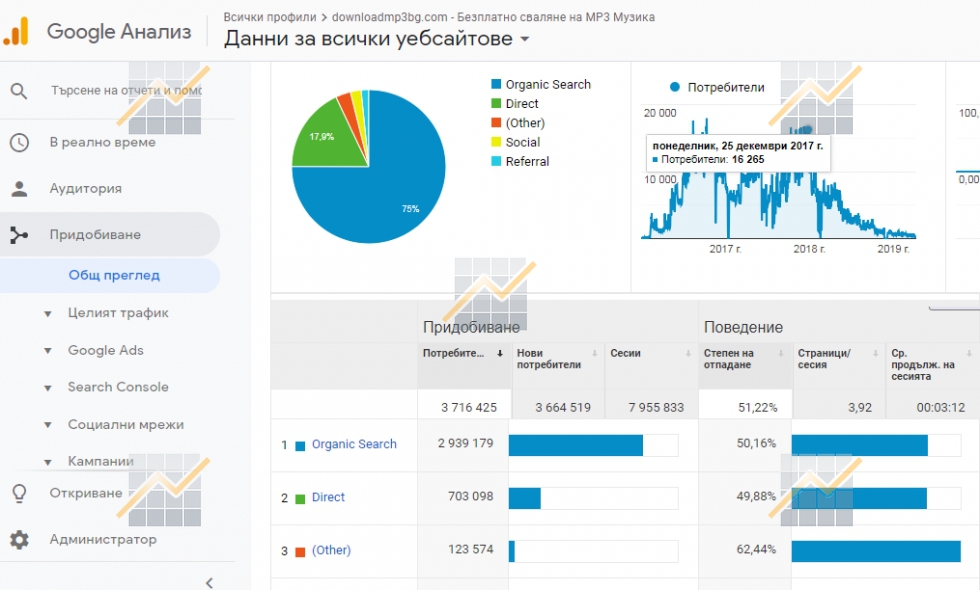Sort by the arrow in Потребите... column
980x590 pixels.
tap(500, 354)
